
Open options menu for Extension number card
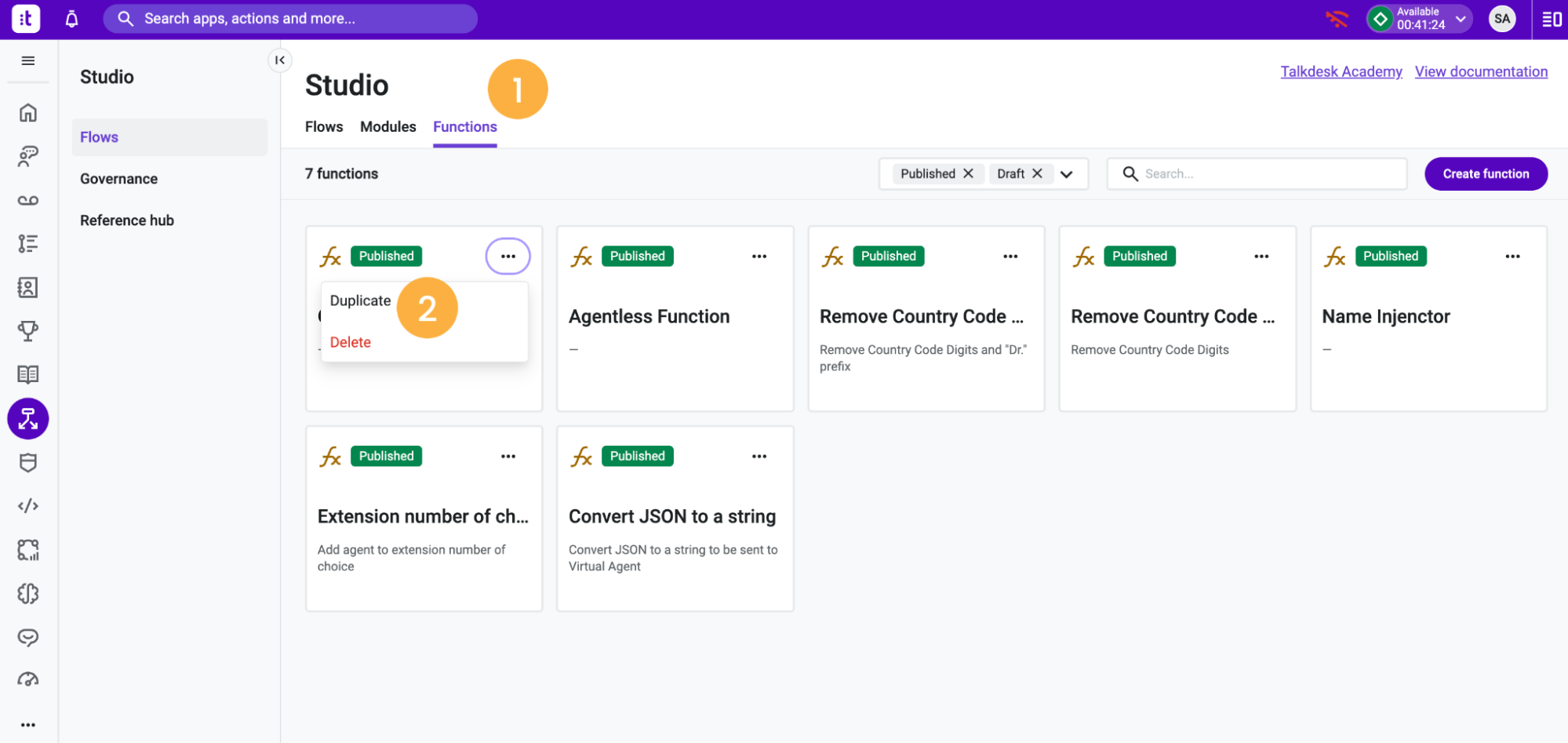(x=508, y=457)
